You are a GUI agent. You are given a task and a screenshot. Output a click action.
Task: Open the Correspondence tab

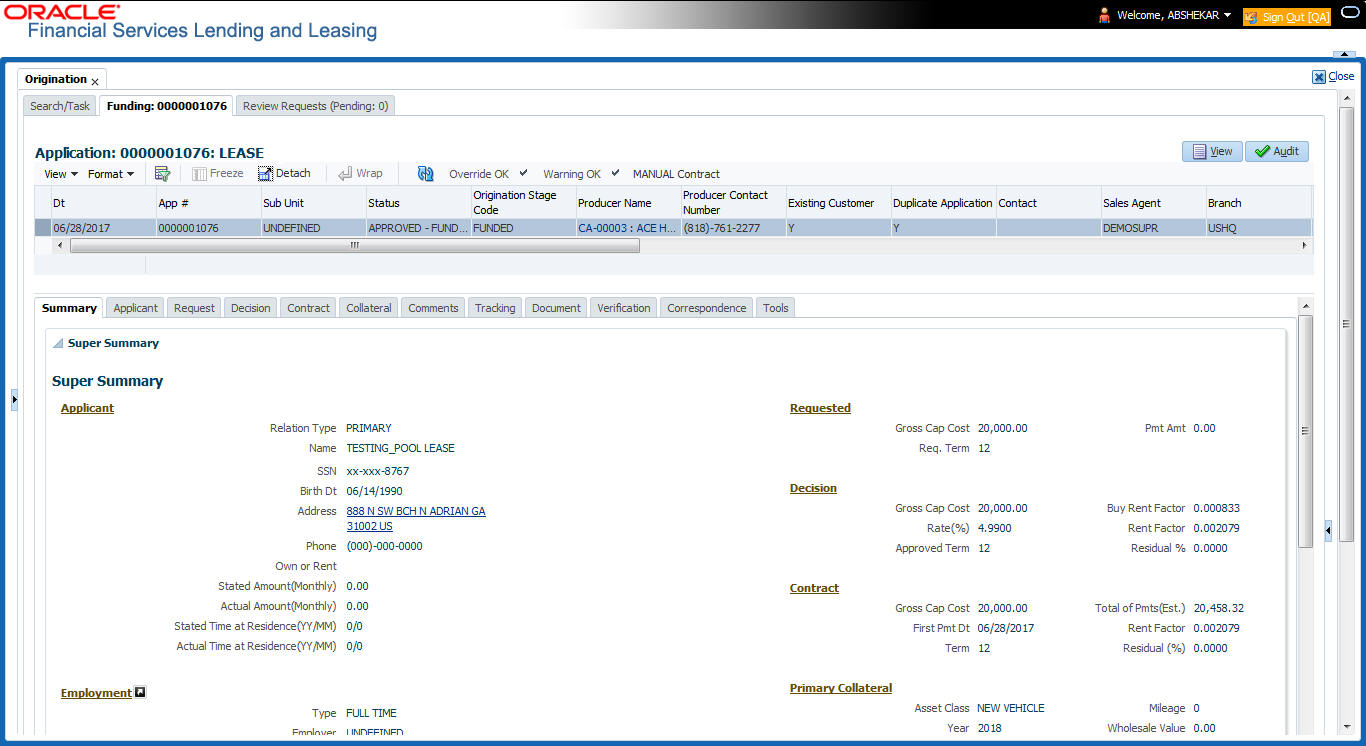coord(706,308)
